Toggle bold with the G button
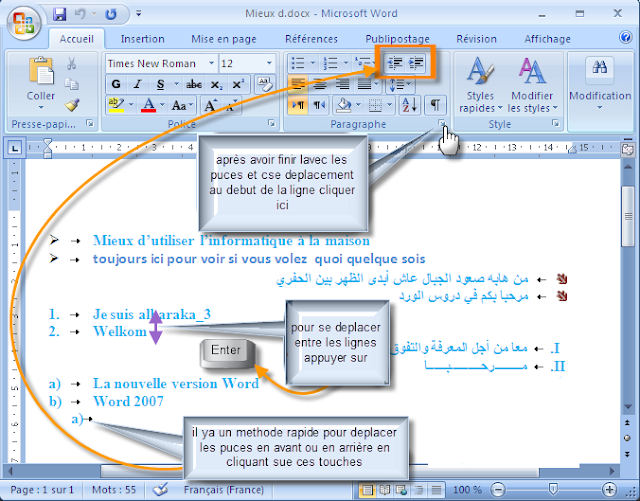Viewport: 640px width, 501px height. [116, 85]
